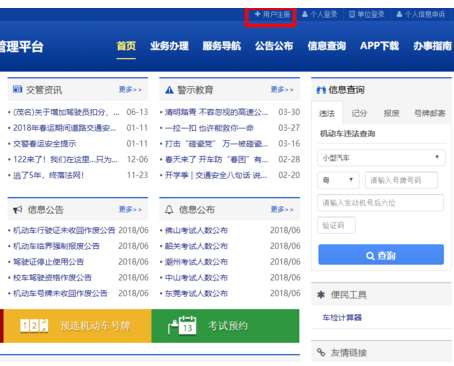454x366 pixels.
Task: Click the blue 查询 button
Action: [x=381, y=255]
